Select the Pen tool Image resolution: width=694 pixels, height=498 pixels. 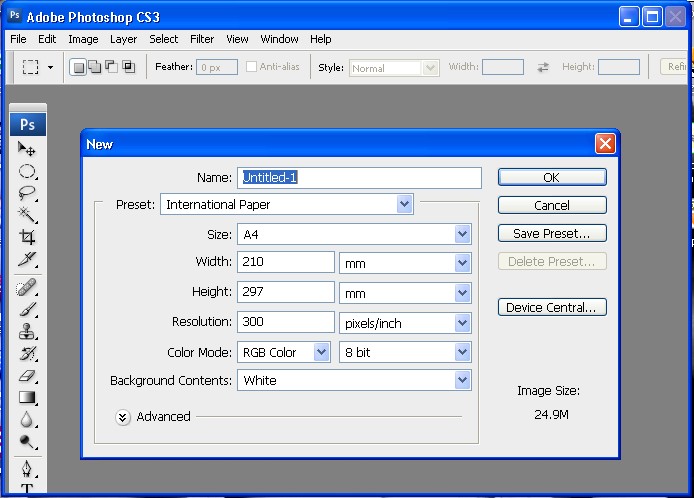(x=27, y=469)
